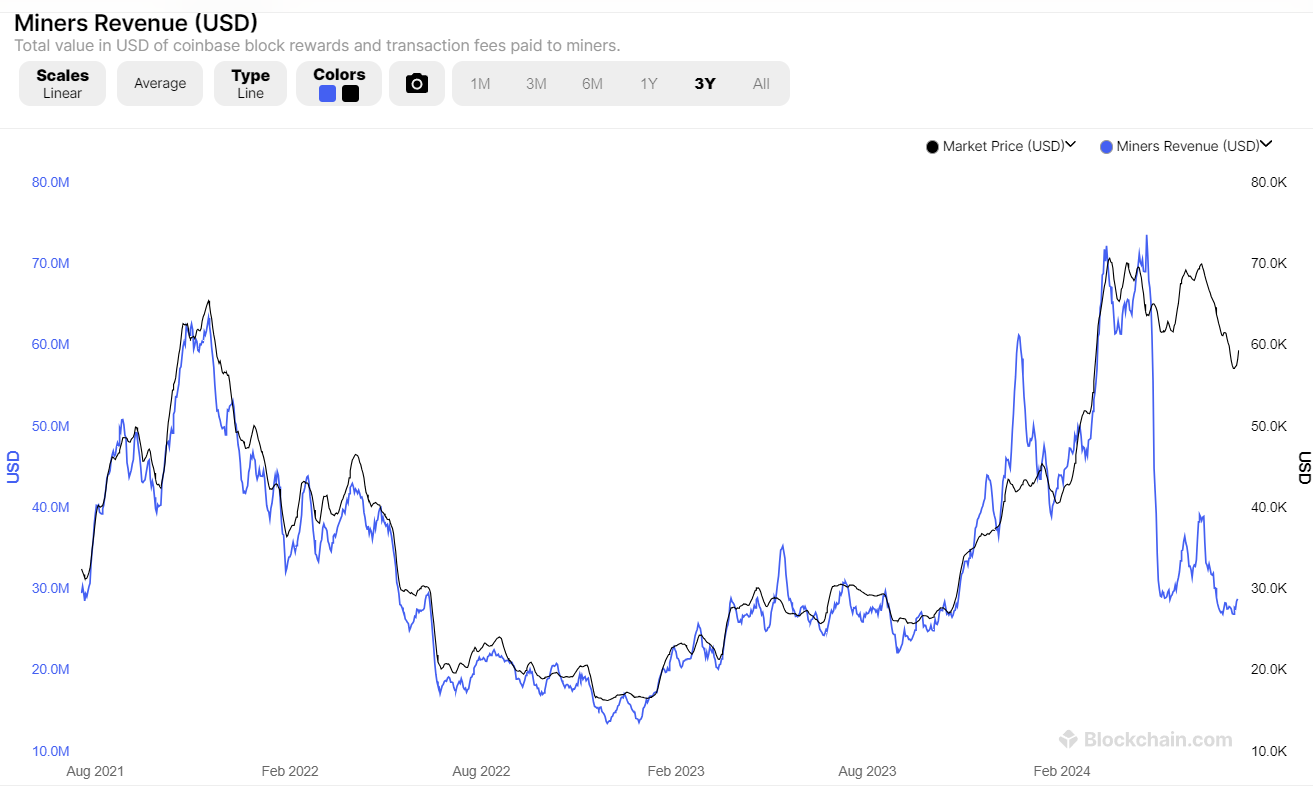Viewport: 1313px width, 788px height.
Task: Click the 80.0M left axis value
Action: pos(51,182)
